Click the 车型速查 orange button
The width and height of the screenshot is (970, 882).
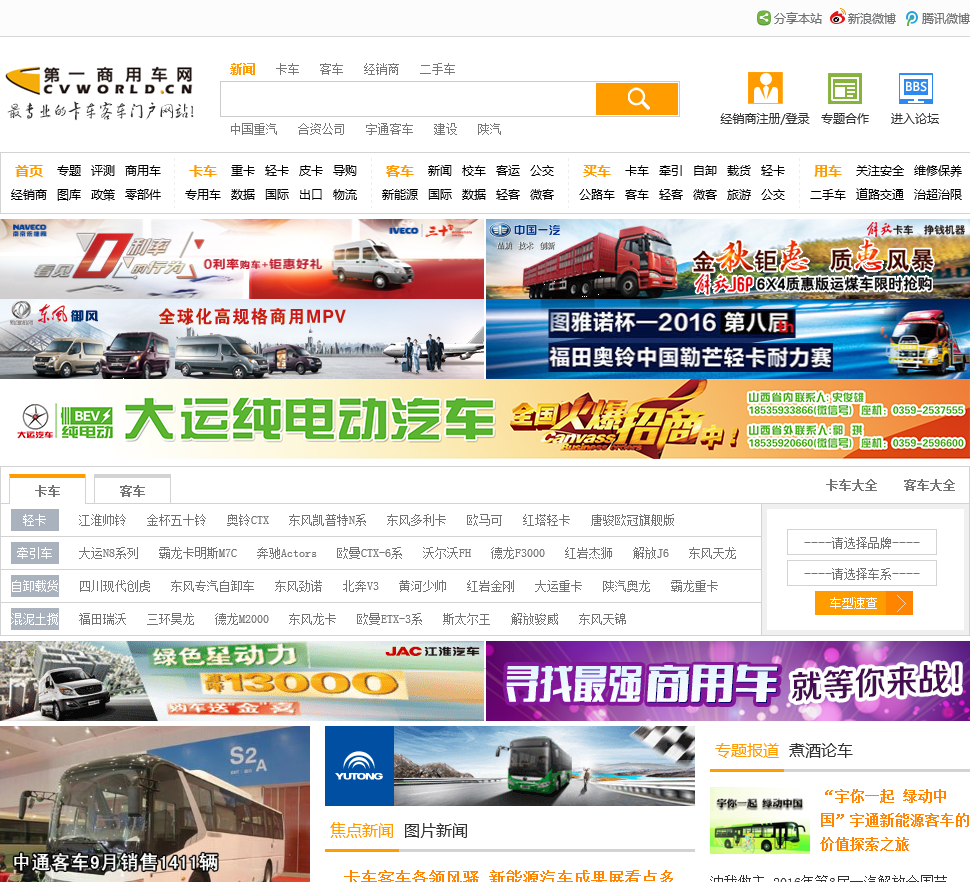click(x=863, y=603)
